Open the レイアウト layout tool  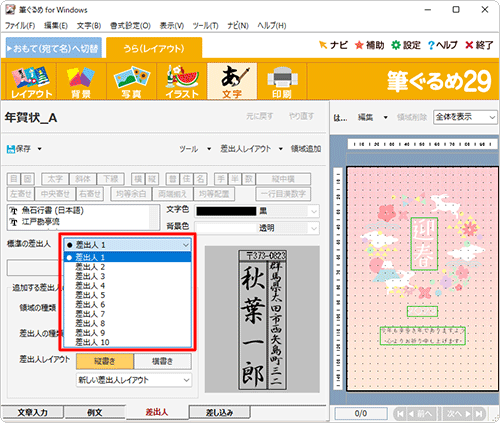click(x=31, y=81)
